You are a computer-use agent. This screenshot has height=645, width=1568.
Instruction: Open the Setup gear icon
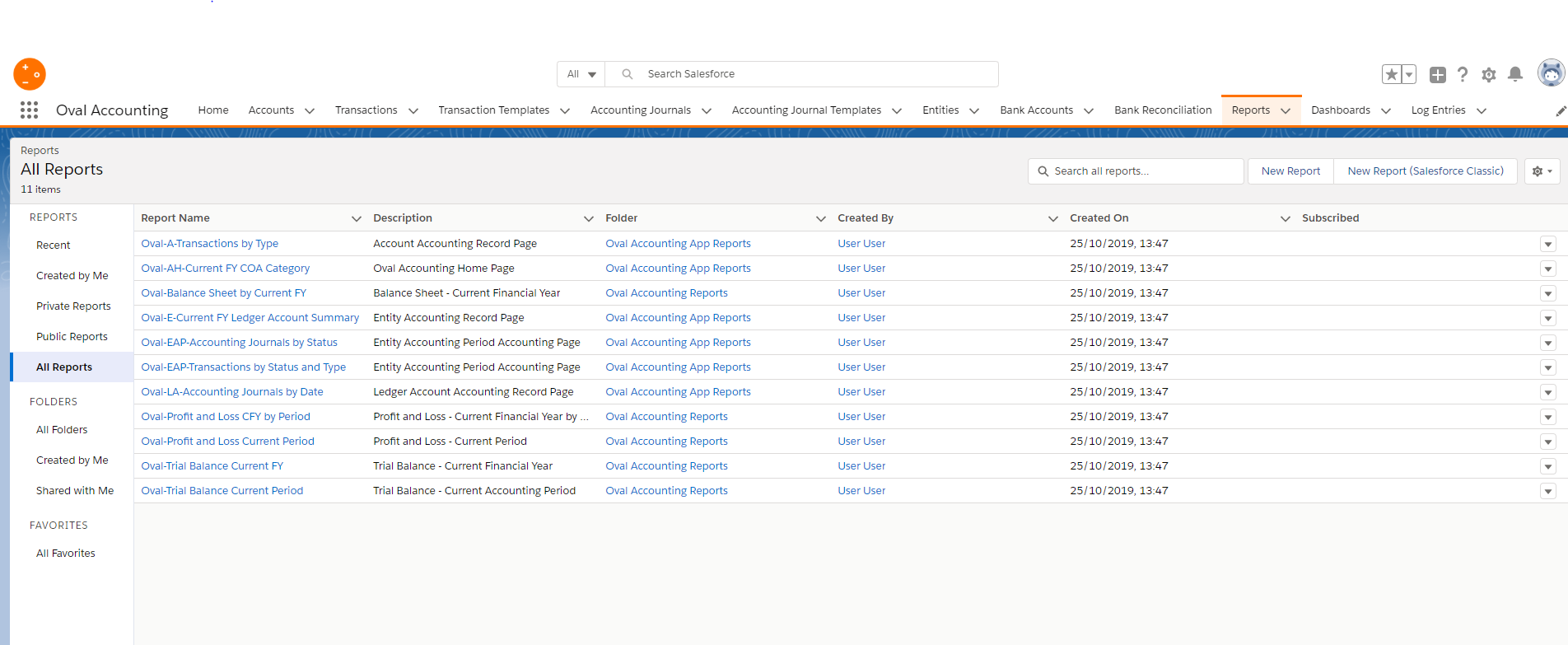point(1488,75)
